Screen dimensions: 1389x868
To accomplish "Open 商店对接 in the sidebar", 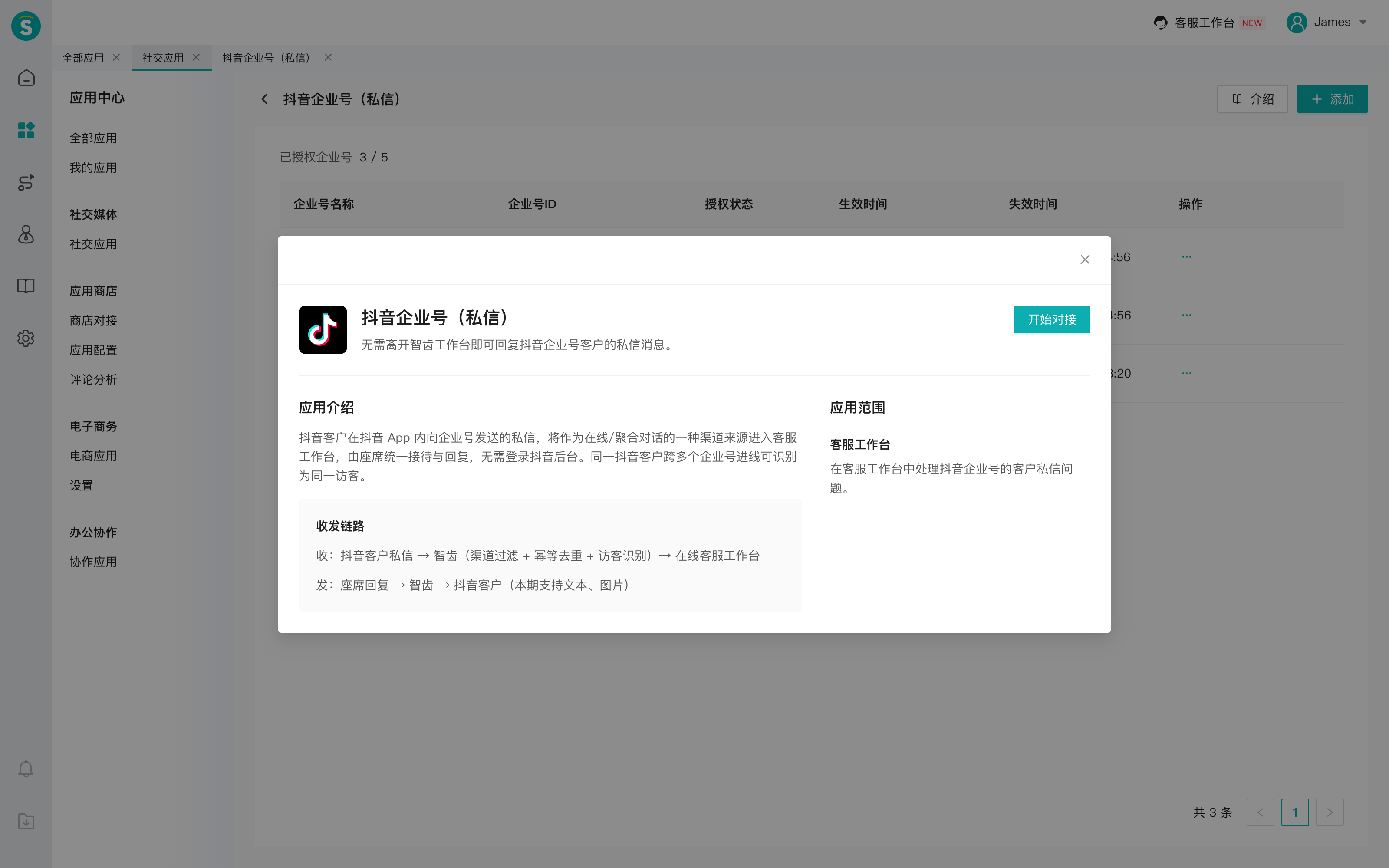I will pyautogui.click(x=93, y=320).
